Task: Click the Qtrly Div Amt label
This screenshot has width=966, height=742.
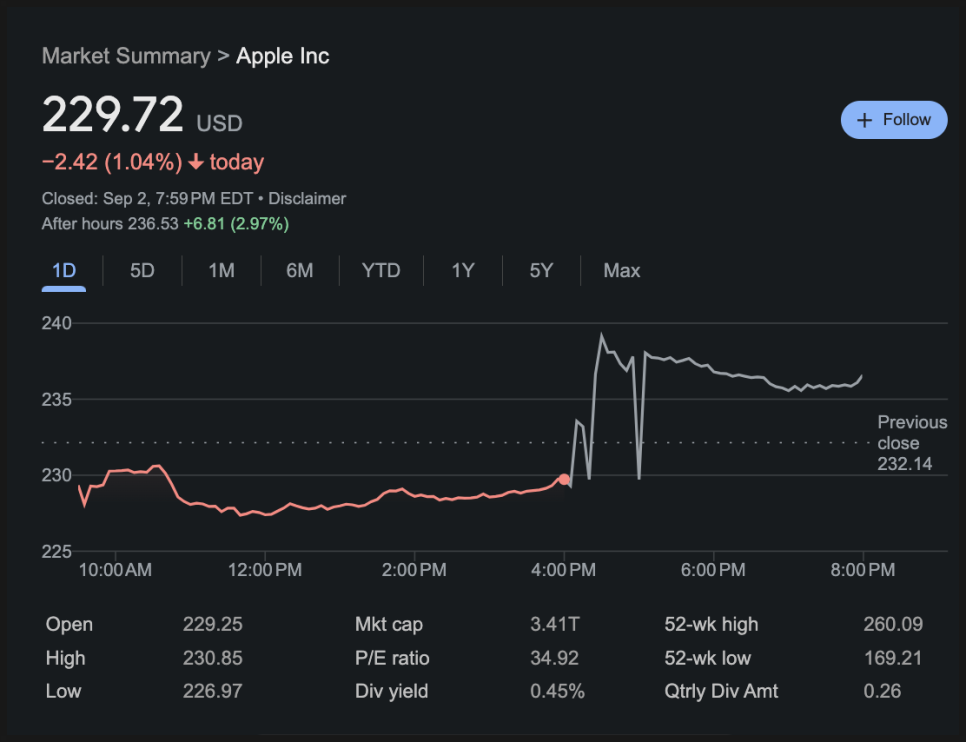Action: click(x=721, y=691)
